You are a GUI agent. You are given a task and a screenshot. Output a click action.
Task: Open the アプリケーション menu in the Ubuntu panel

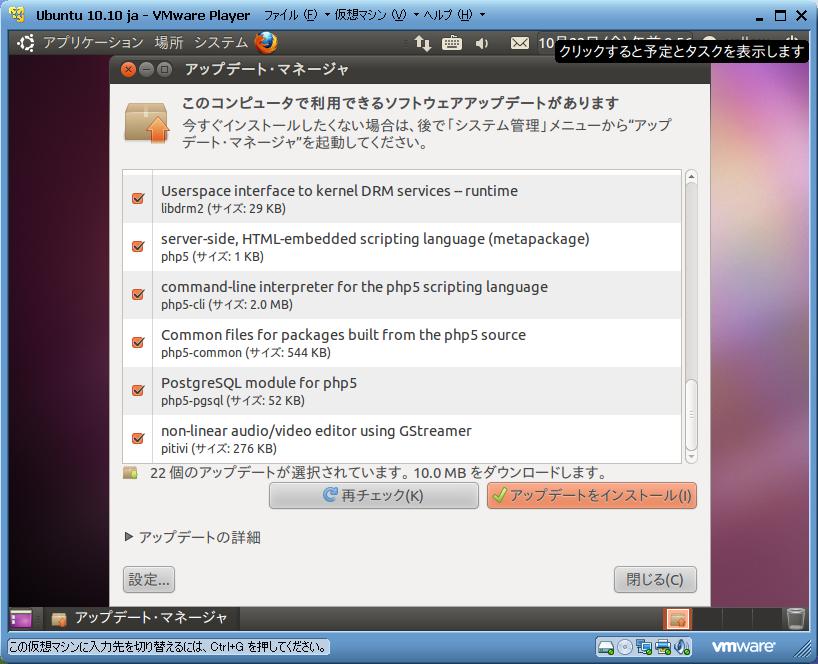(93, 42)
